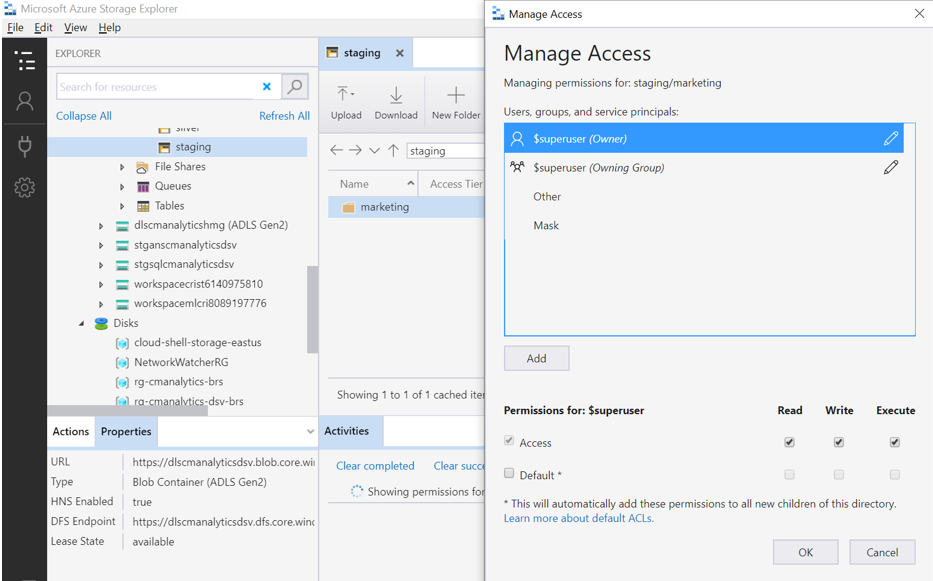The width and height of the screenshot is (933, 581).
Task: Expand dlscmanalyticshmg storage account
Action: point(101,226)
